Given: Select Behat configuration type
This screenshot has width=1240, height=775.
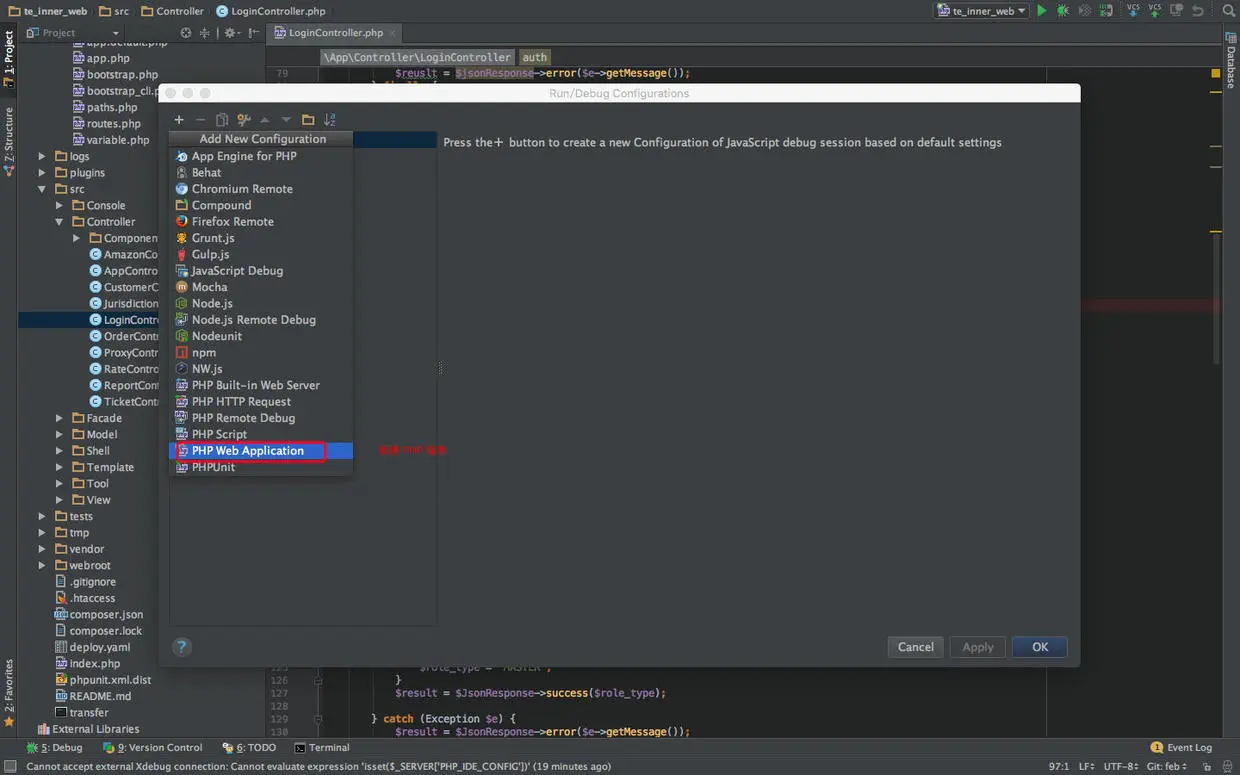Looking at the screenshot, I should click(261, 173).
